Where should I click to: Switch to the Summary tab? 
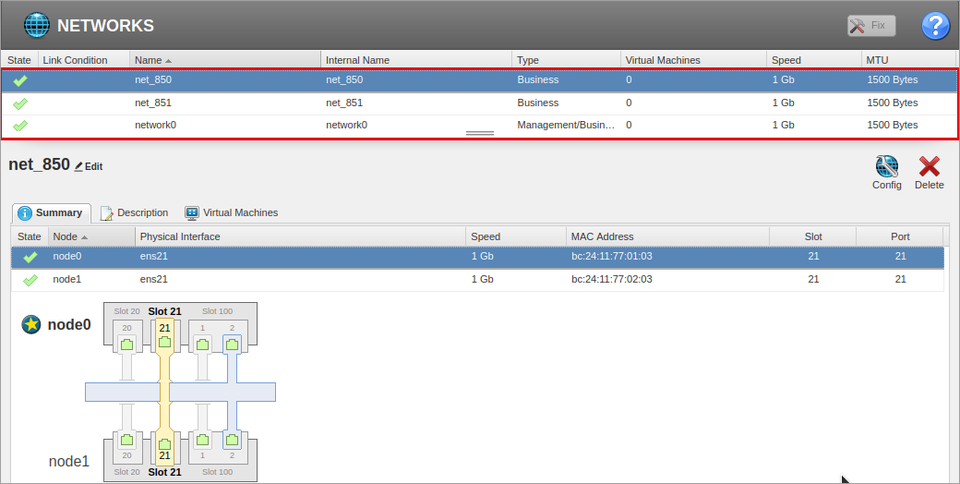51,213
